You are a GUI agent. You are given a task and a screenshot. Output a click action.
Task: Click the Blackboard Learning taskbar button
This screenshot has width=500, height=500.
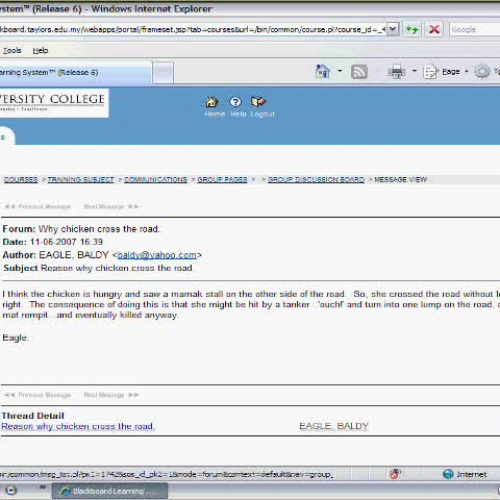pyautogui.click(x=110, y=491)
